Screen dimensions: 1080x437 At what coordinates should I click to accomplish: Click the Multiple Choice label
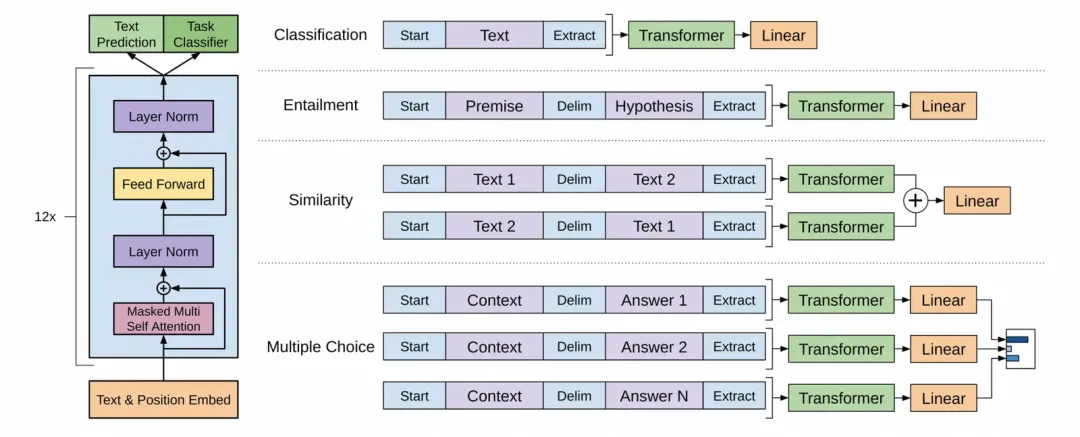click(320, 347)
